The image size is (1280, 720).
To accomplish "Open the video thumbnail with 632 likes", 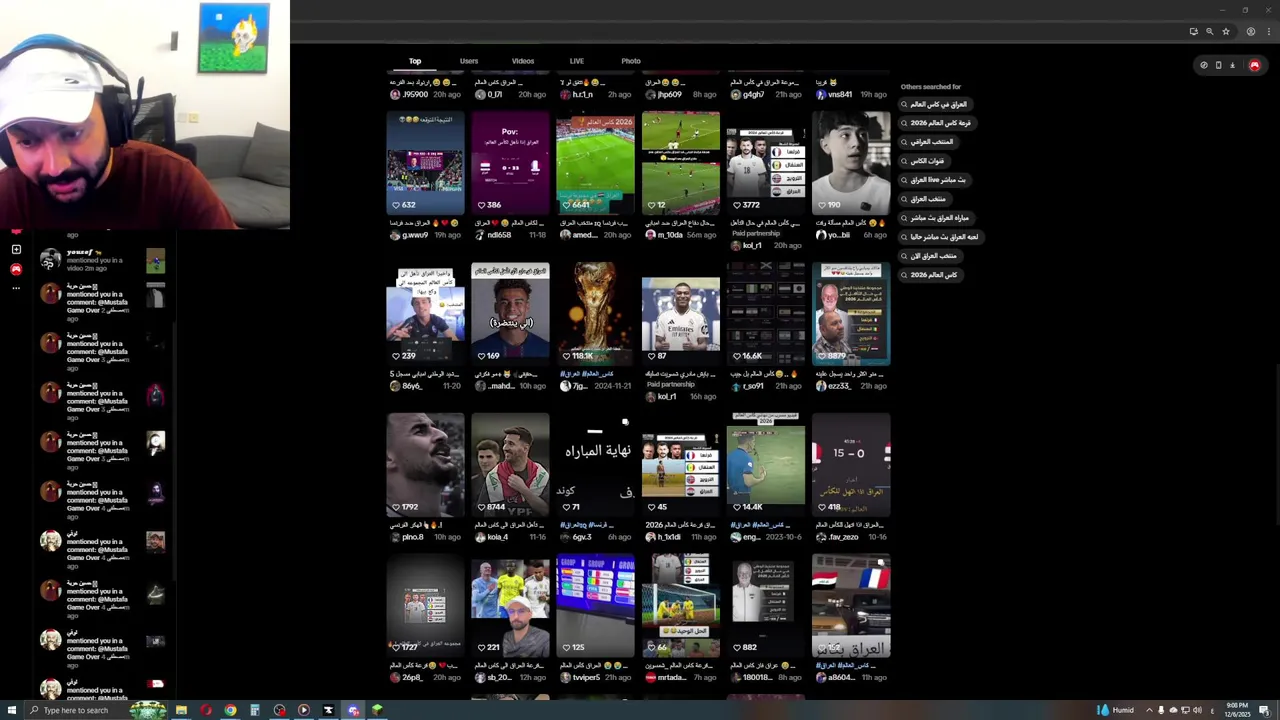I will [x=425, y=162].
